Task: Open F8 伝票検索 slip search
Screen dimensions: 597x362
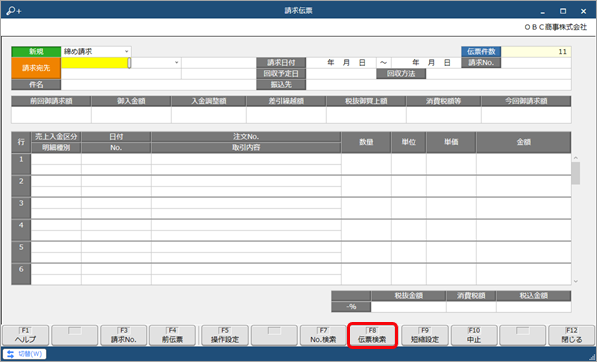Action: [x=372, y=335]
